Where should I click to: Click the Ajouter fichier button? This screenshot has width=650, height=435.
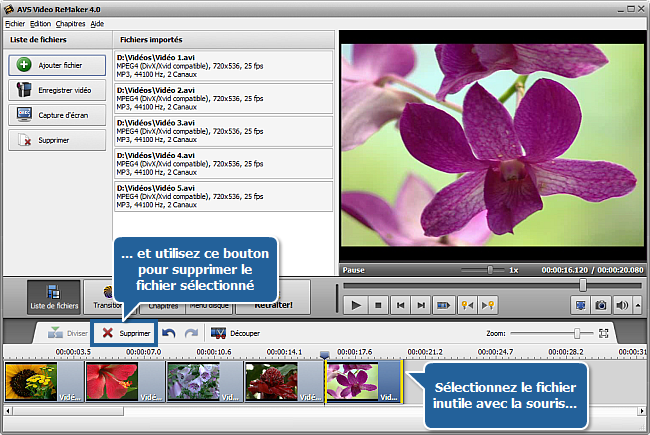point(57,65)
